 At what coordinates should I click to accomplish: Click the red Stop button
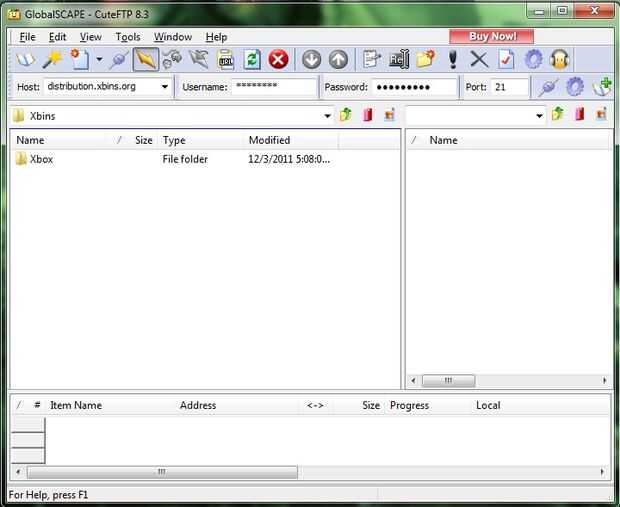278,60
